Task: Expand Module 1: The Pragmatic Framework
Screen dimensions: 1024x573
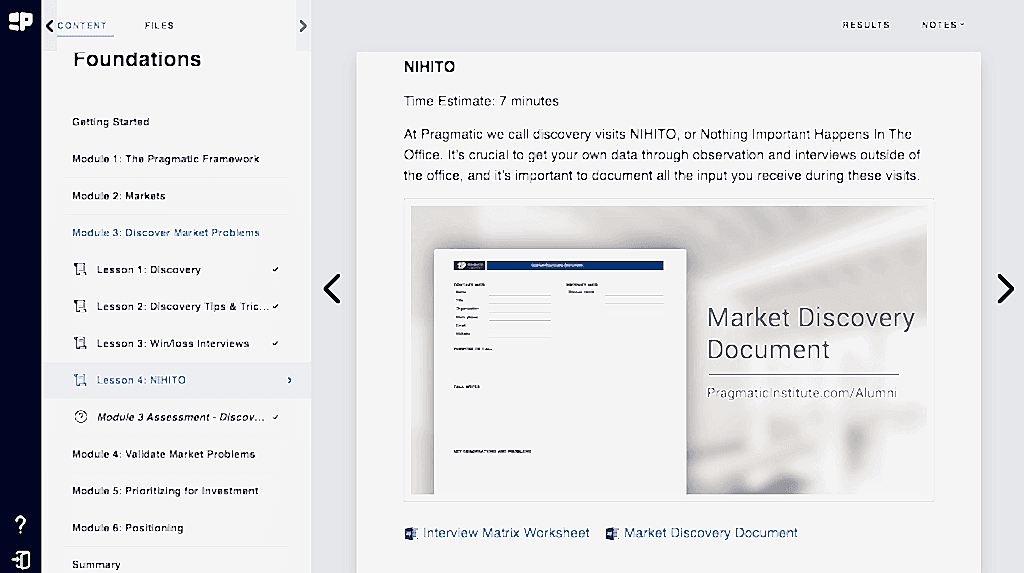Action: (166, 159)
